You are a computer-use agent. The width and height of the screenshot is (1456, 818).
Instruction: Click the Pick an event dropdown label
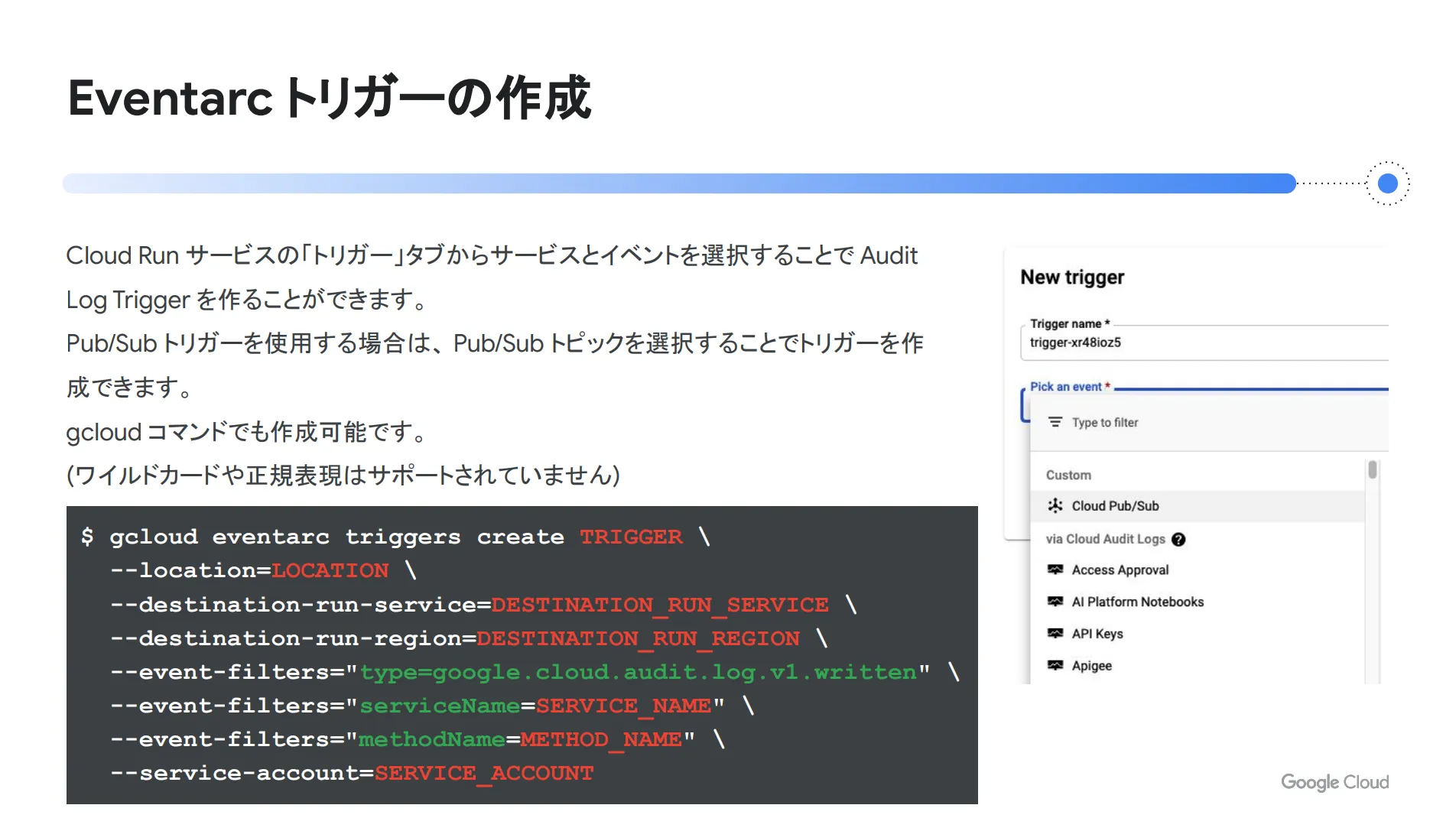[1070, 387]
